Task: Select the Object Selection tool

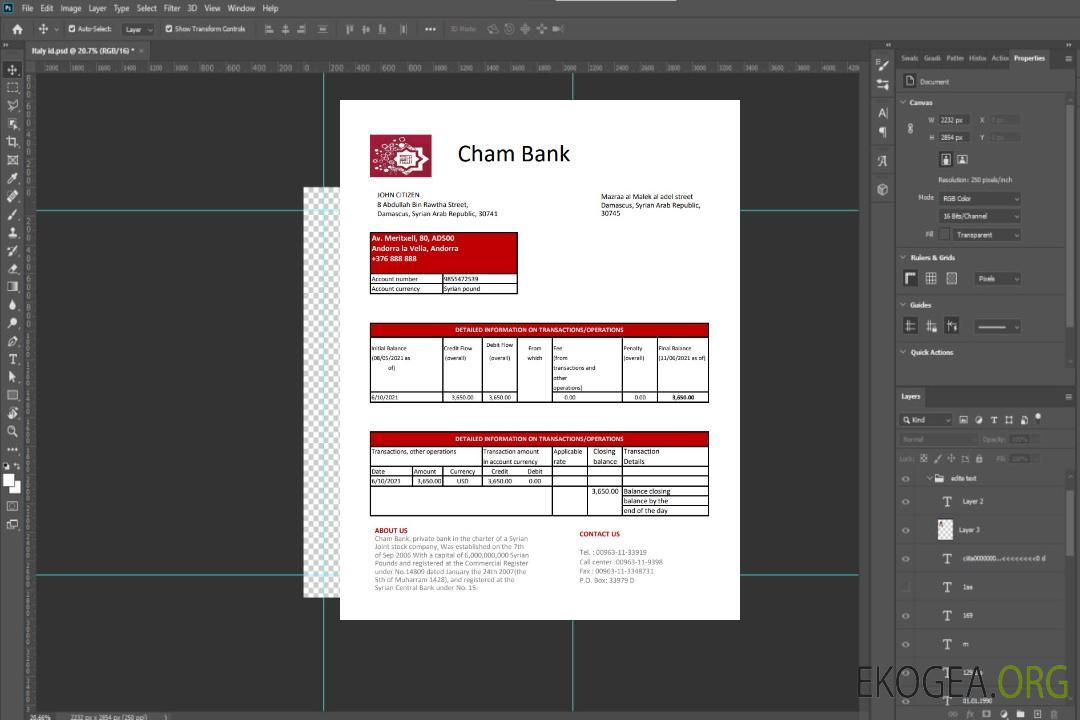Action: coord(12,124)
